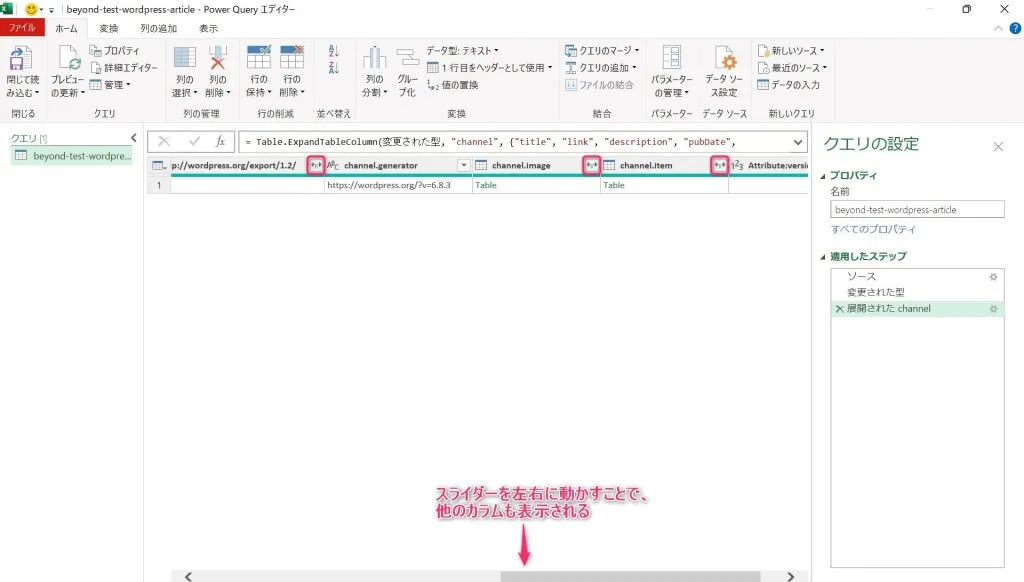This screenshot has height=582, width=1024.
Task: Click the グループ化 group by icon
Action: click(407, 59)
